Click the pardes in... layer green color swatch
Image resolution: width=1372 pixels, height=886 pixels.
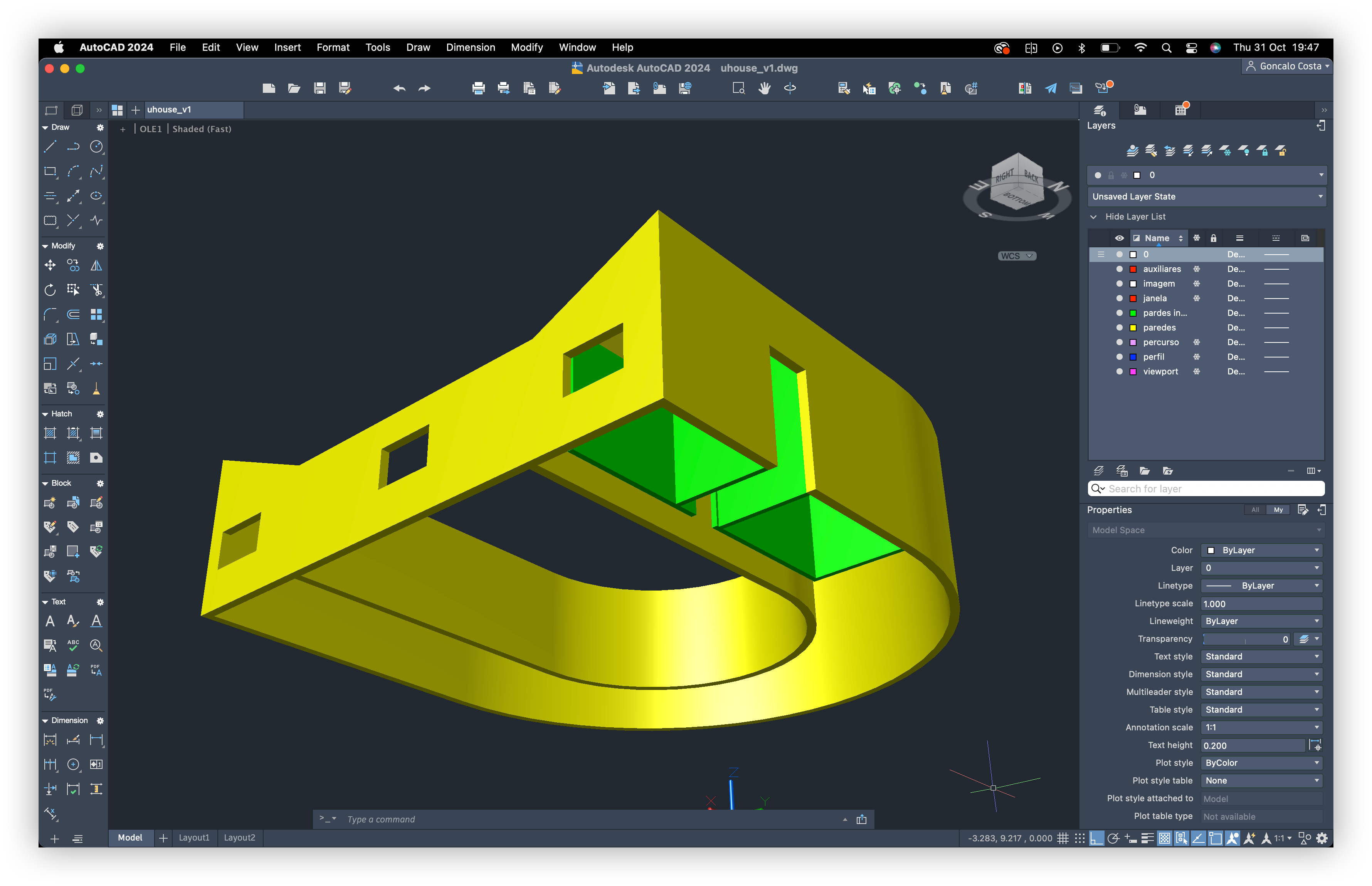tap(1133, 313)
